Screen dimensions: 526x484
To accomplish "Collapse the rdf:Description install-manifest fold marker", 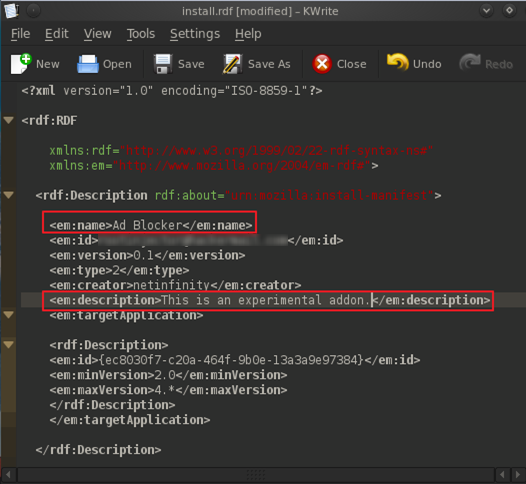I will tap(8, 195).
